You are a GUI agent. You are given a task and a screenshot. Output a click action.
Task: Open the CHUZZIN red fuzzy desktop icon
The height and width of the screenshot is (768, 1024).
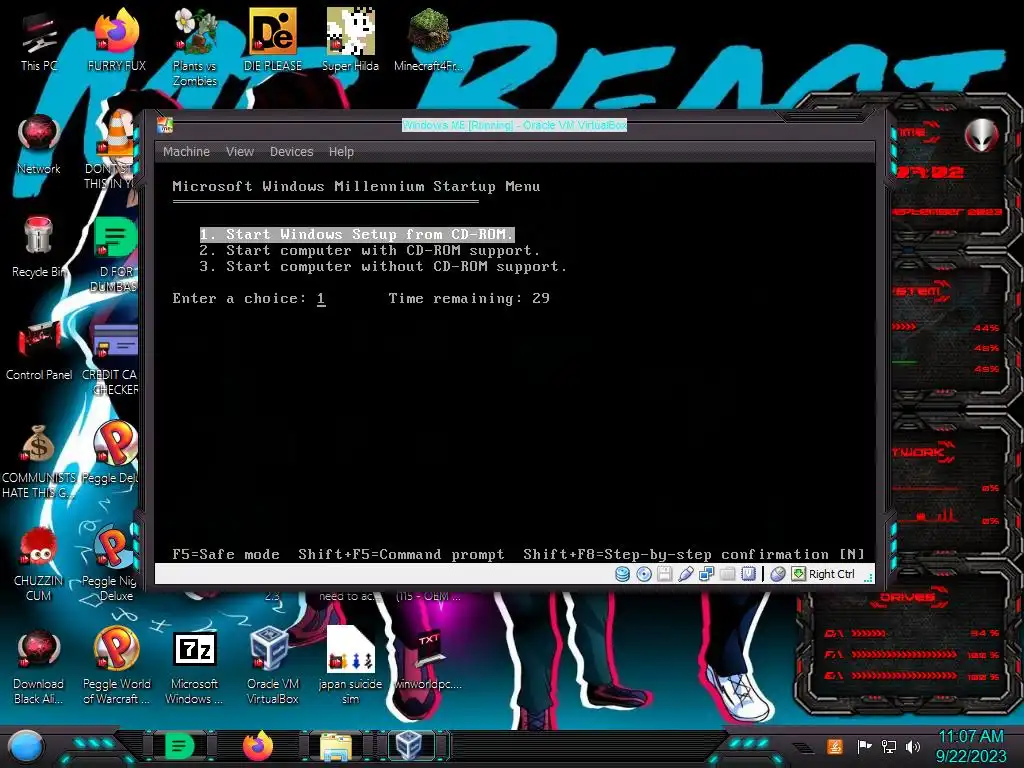point(39,564)
